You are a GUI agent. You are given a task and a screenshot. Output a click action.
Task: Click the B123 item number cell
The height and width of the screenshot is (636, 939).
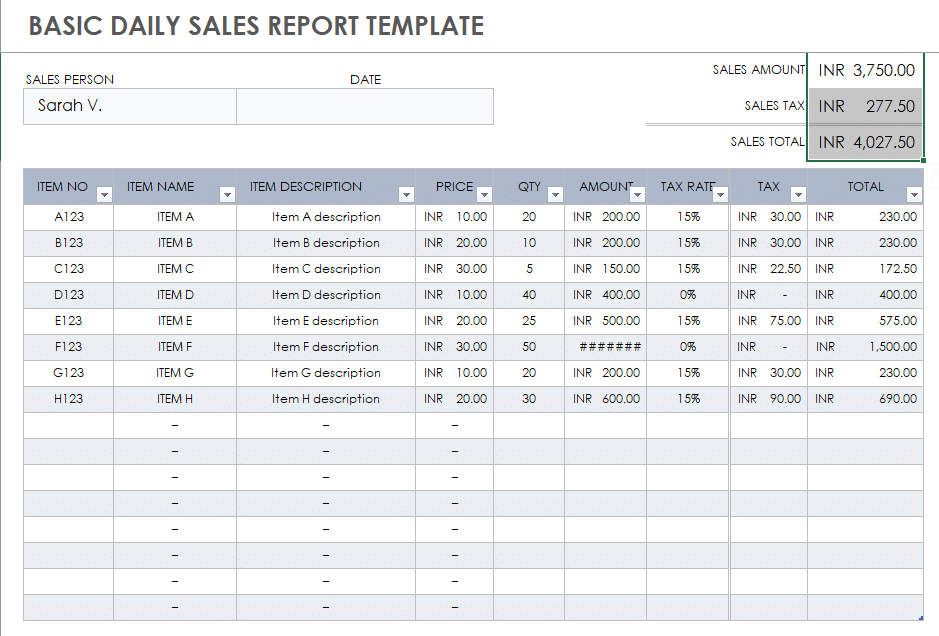tap(66, 243)
